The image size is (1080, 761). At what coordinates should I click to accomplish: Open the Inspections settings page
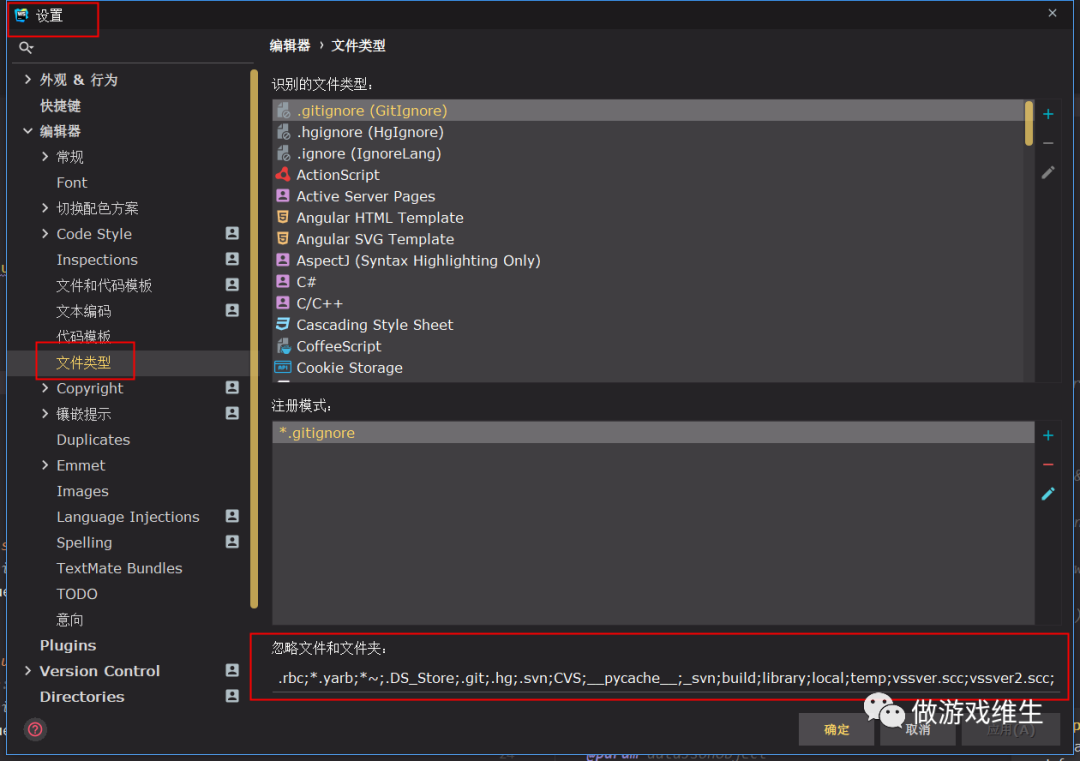click(x=97, y=260)
